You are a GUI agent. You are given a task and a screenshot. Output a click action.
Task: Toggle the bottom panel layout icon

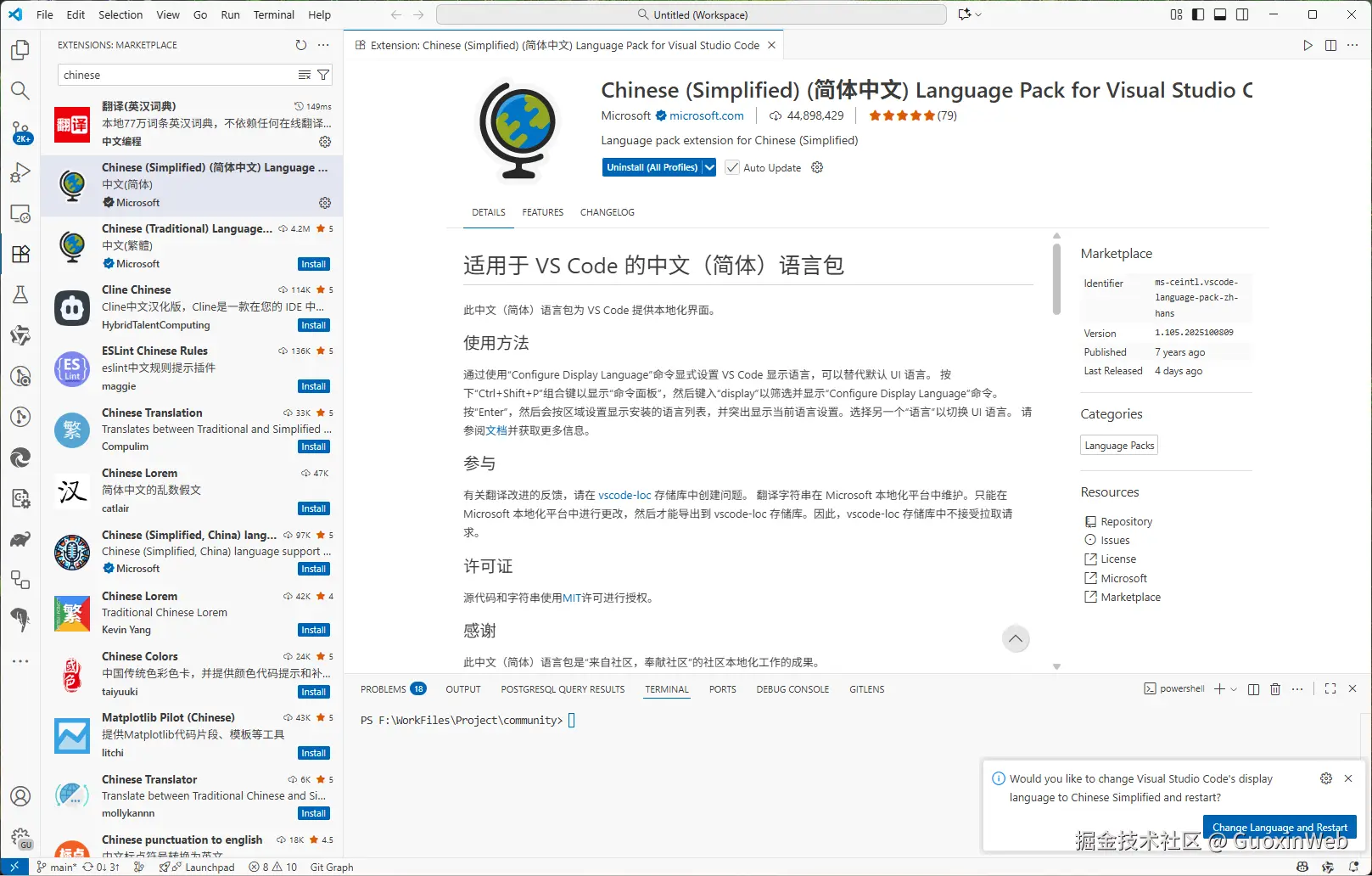tap(1220, 14)
